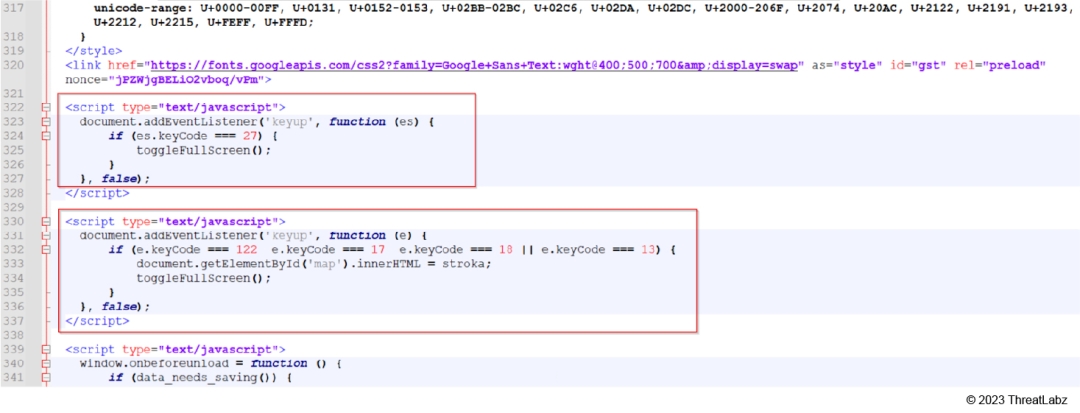Collapse the script block at line 339
The width and height of the screenshot is (1080, 413).
pyautogui.click(x=45, y=350)
